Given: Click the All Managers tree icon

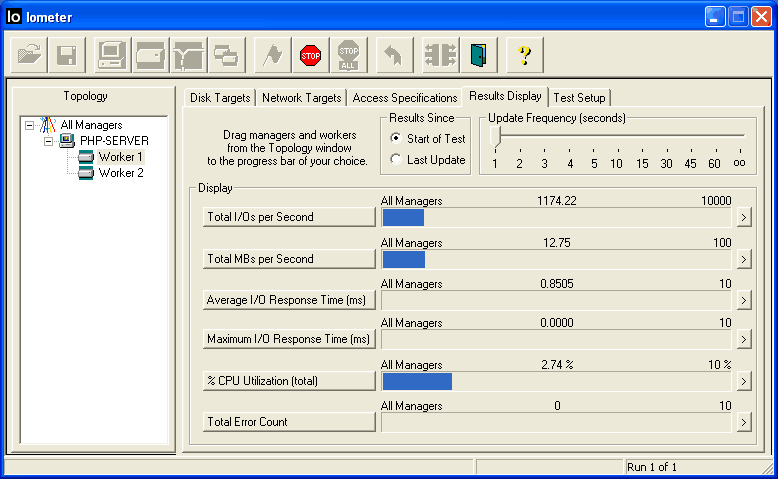Looking at the screenshot, I should pyautogui.click(x=48, y=125).
